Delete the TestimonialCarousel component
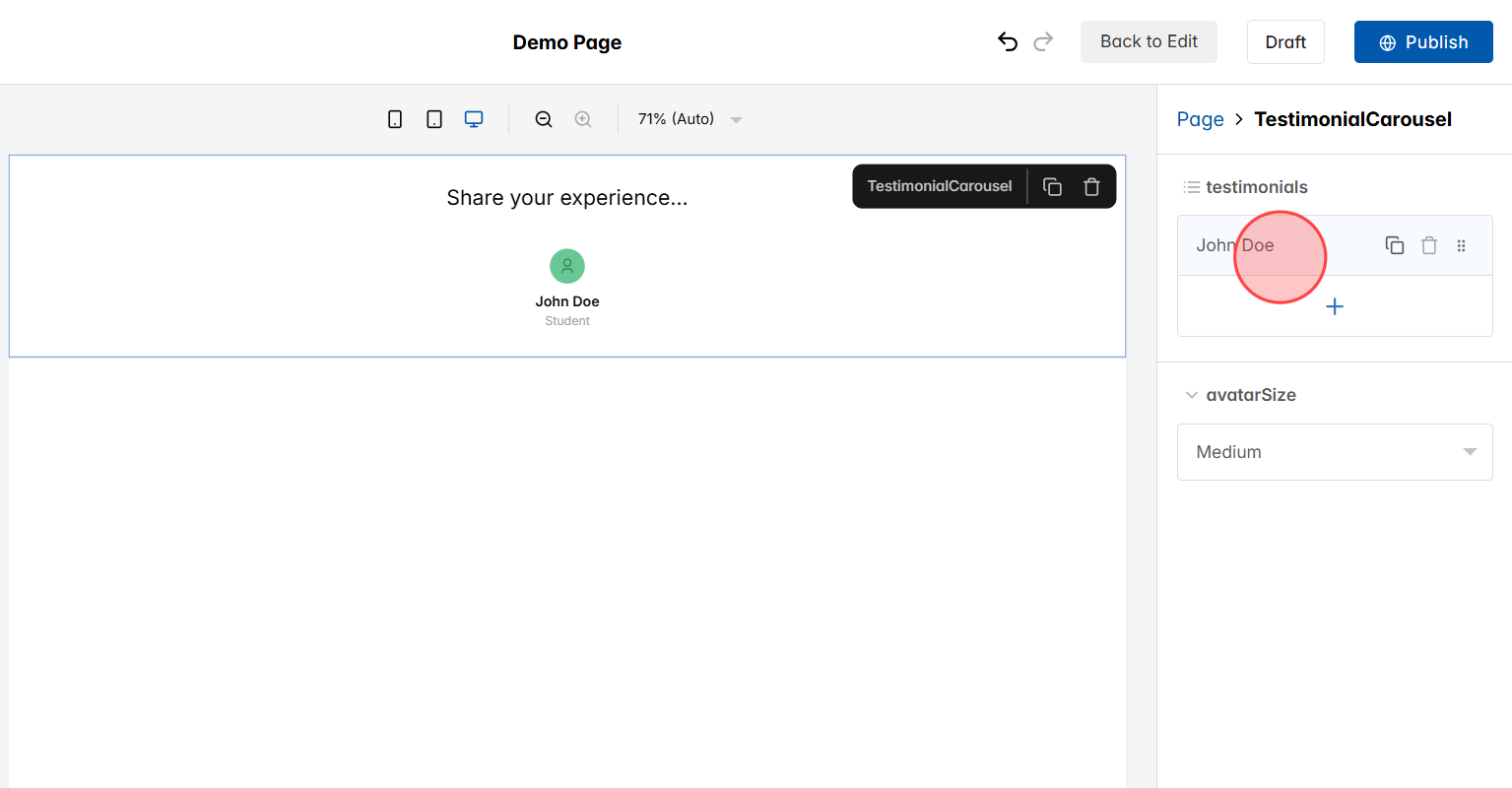The image size is (1512, 788). point(1091,186)
